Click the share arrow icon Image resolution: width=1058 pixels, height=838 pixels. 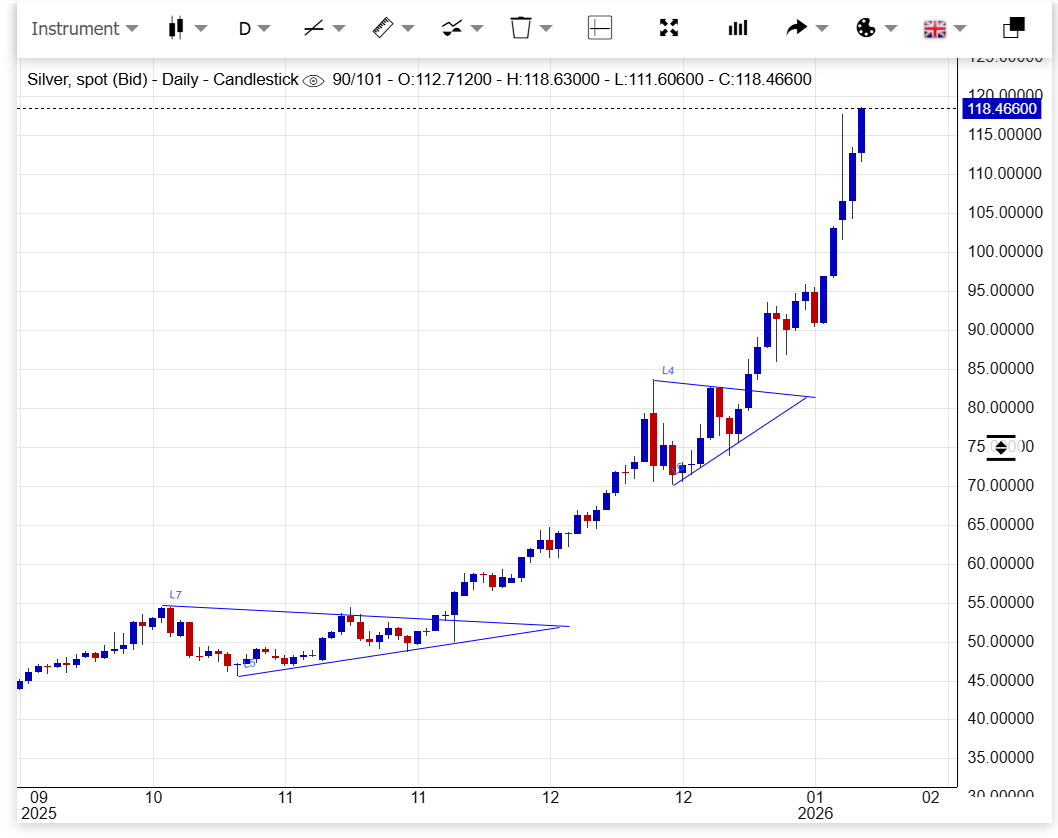[x=796, y=28]
